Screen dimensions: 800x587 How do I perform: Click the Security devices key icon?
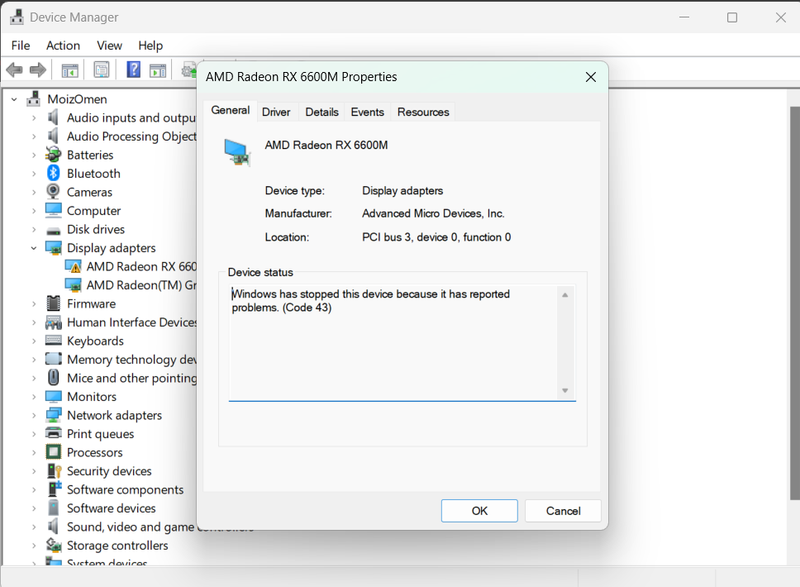click(54, 471)
